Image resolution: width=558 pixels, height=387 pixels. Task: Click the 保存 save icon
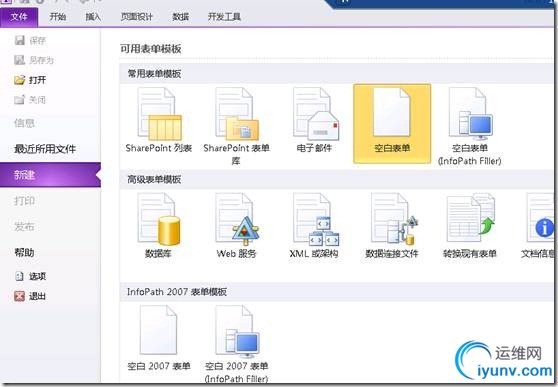[20, 40]
